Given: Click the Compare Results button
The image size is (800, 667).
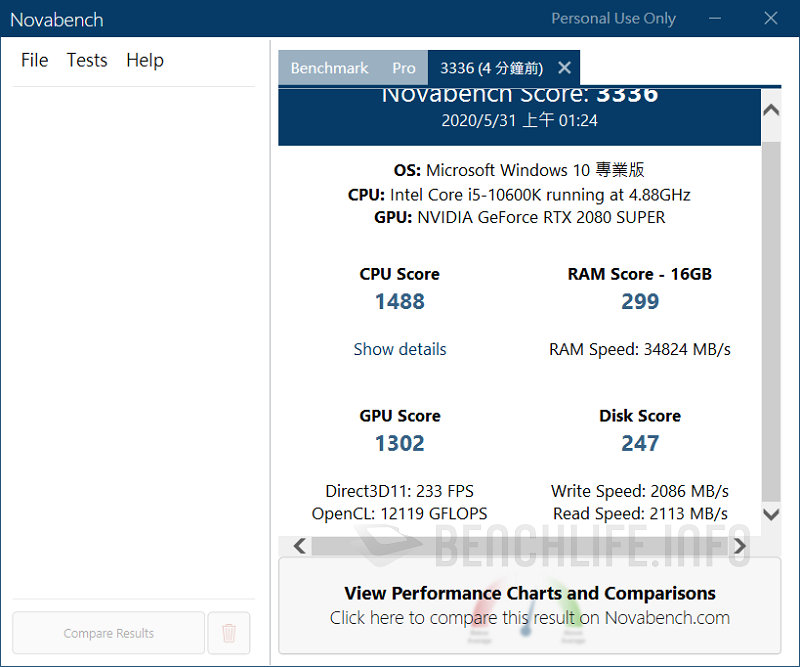Looking at the screenshot, I should pos(107,633).
